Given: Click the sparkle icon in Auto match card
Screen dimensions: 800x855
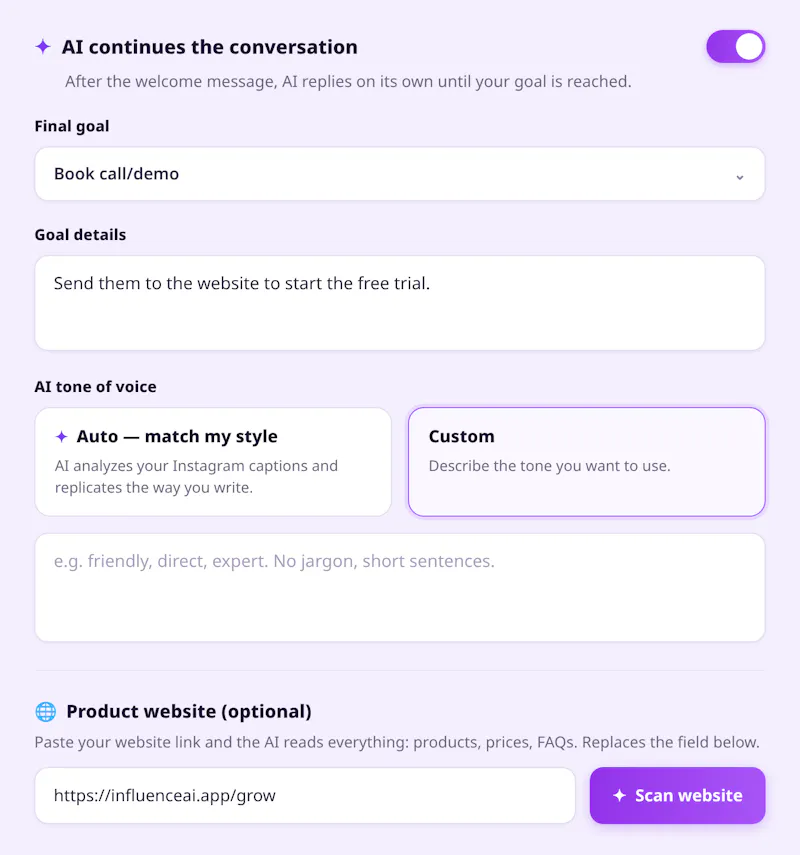Looking at the screenshot, I should point(62,436).
